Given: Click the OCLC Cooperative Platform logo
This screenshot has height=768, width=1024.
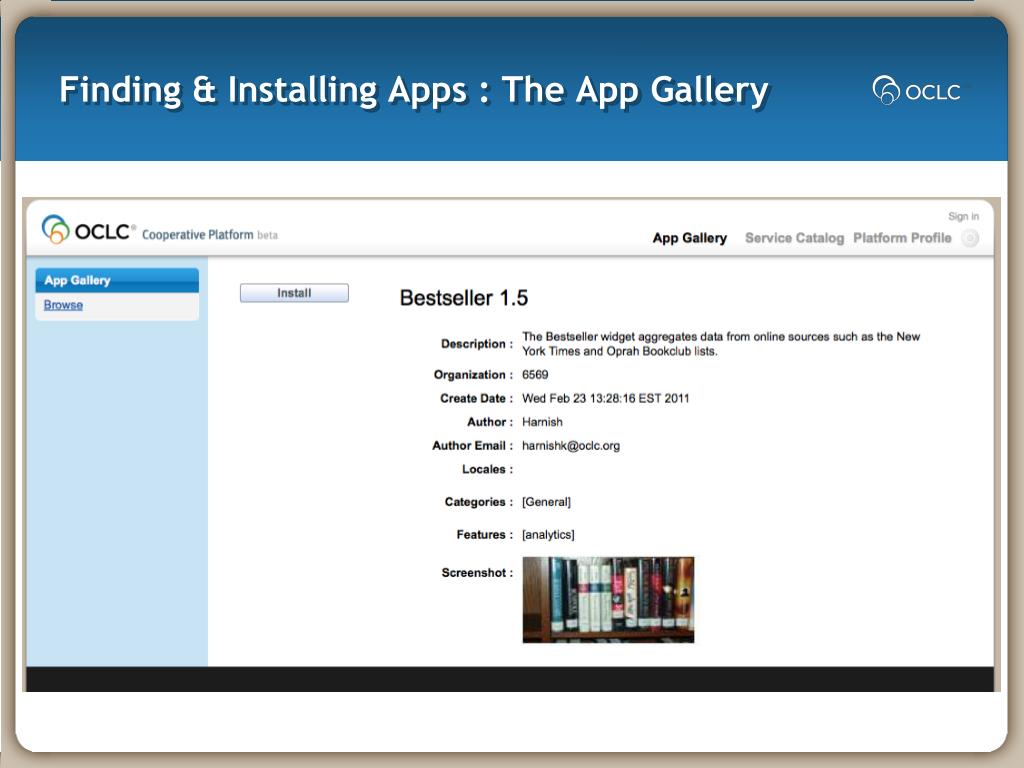Looking at the screenshot, I should [x=88, y=230].
